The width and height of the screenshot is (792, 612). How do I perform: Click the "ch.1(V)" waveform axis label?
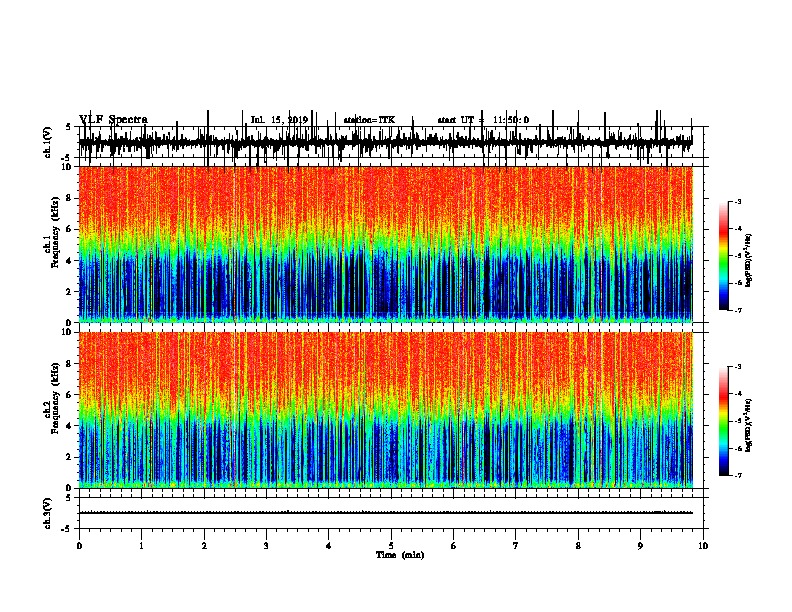48,142
